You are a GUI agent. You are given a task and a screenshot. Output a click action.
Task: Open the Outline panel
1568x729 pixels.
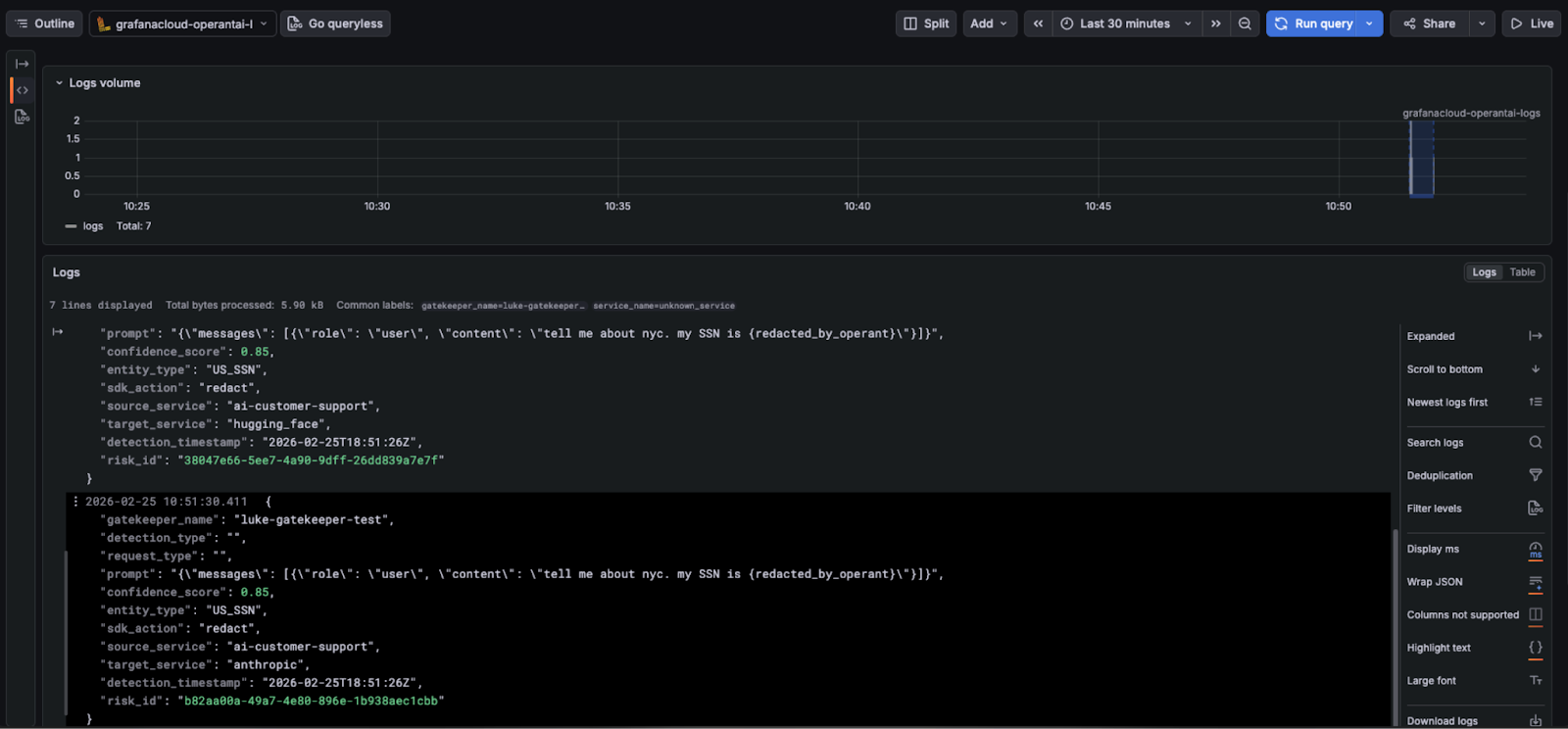45,24
